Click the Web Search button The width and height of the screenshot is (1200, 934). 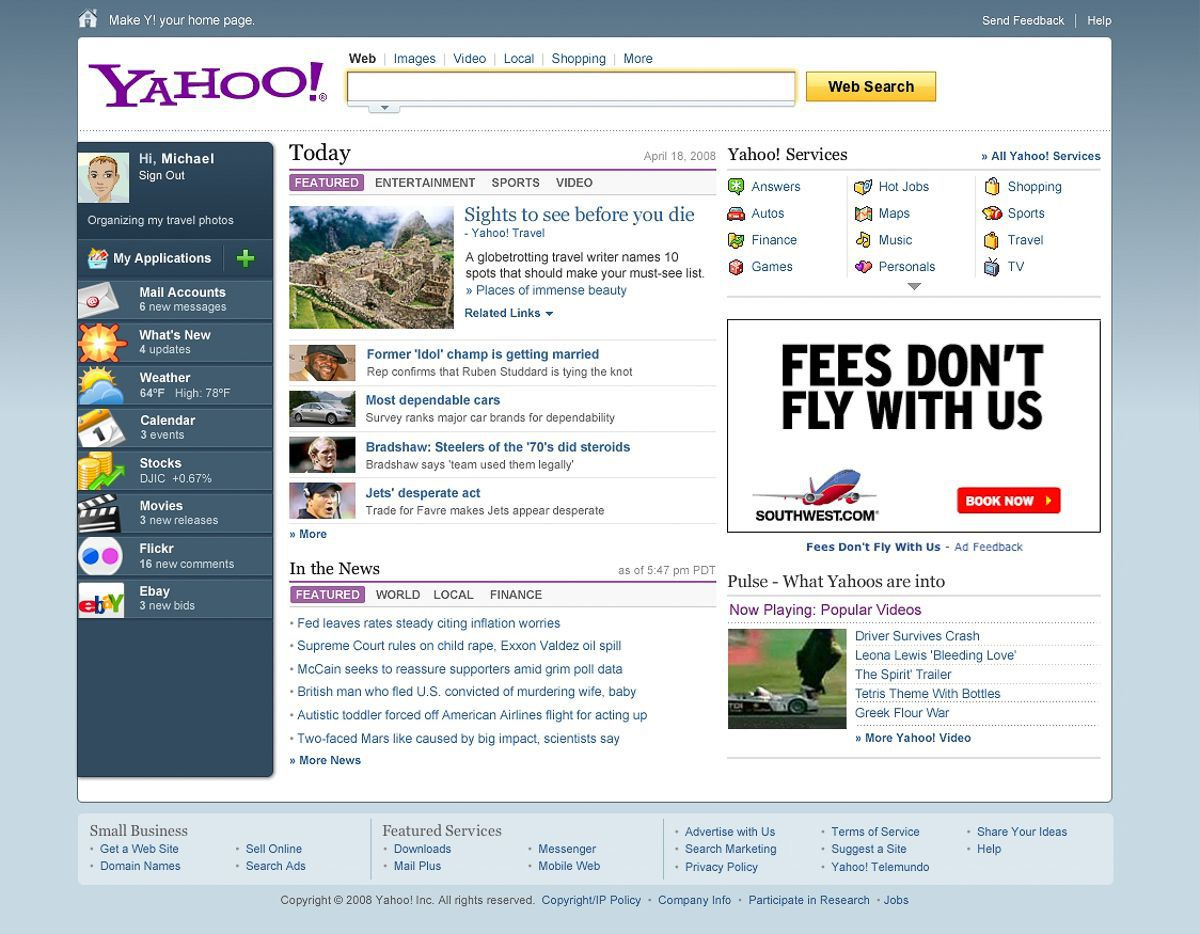pyautogui.click(x=871, y=87)
